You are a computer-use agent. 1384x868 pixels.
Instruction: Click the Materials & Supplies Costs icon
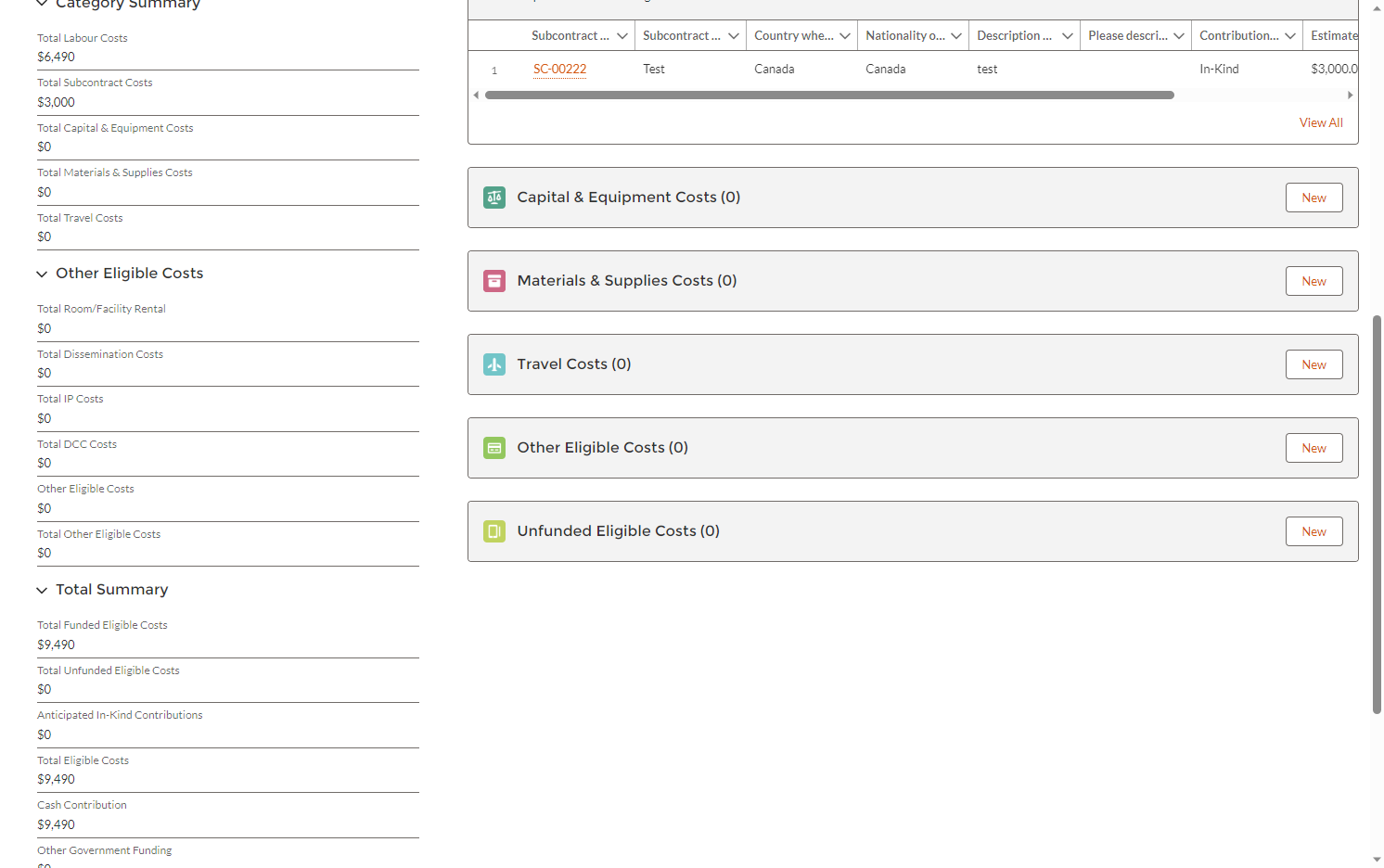point(494,281)
